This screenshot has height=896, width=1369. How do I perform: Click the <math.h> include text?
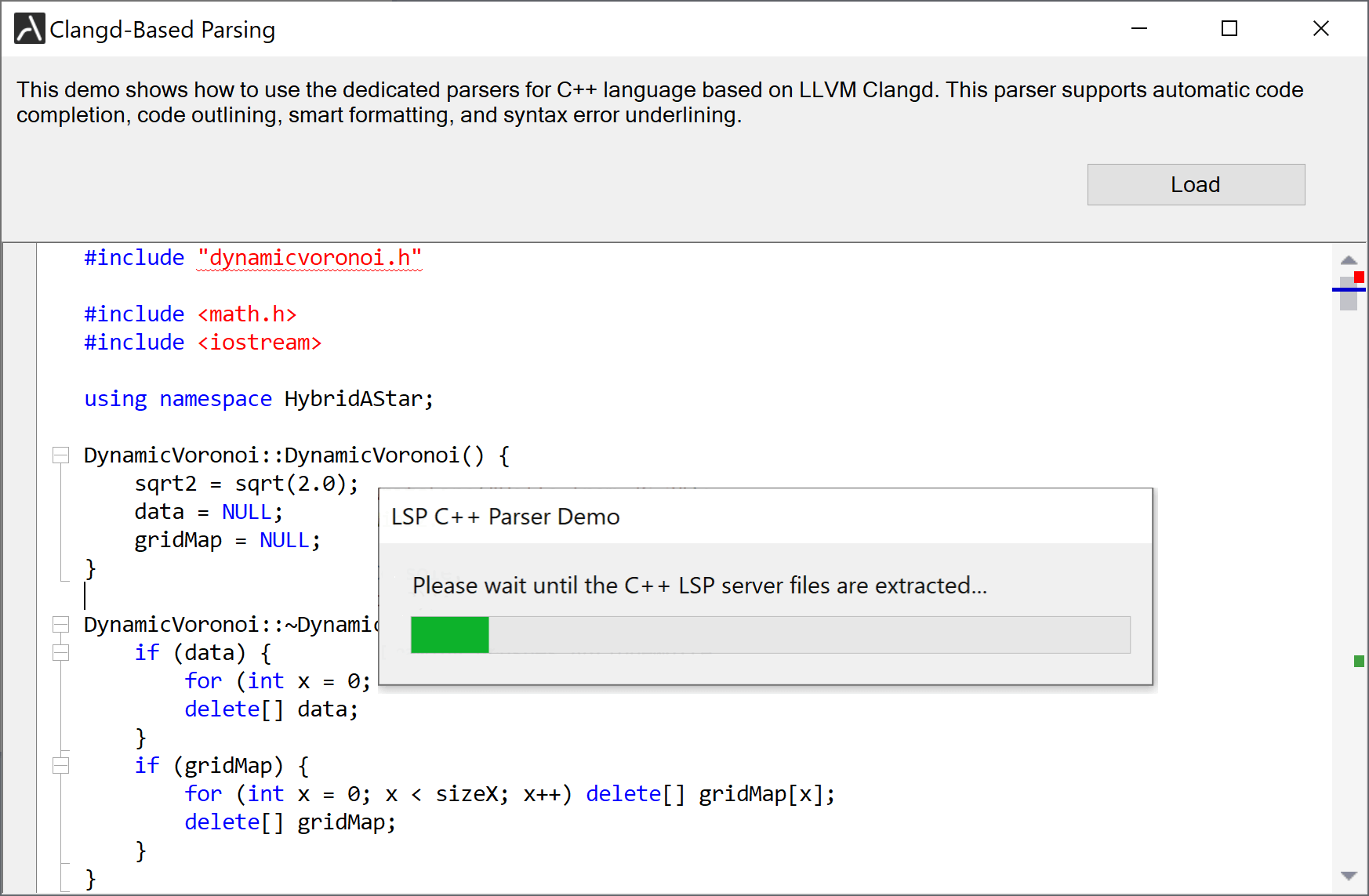(247, 314)
